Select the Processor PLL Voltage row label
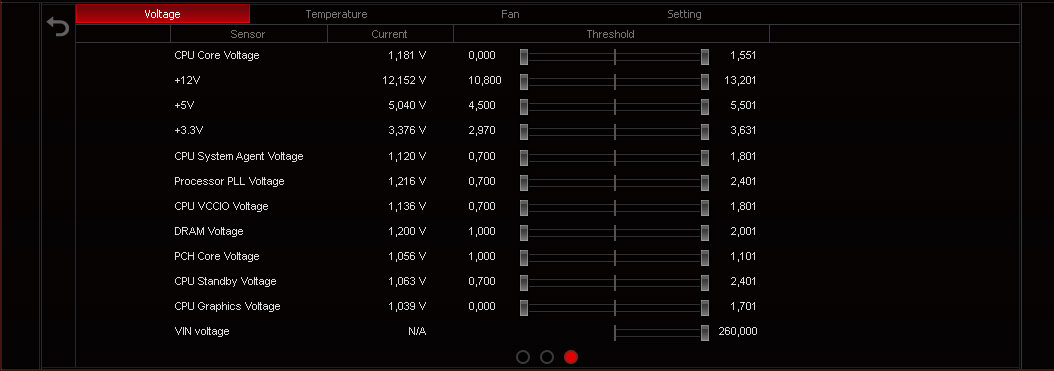The image size is (1054, 371). 229,181
